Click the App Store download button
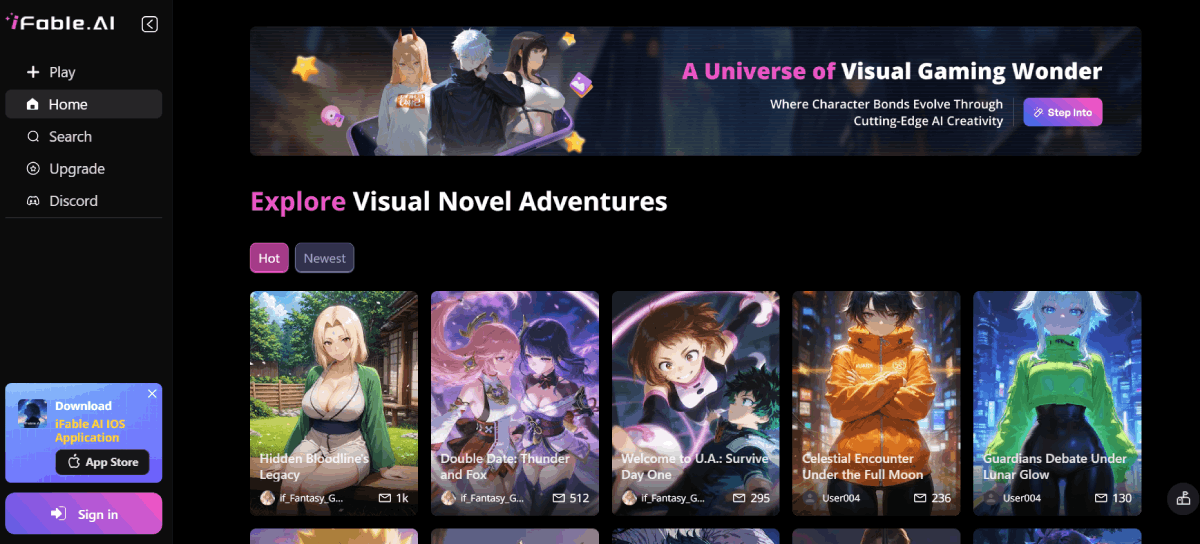1200x544 pixels. point(102,462)
